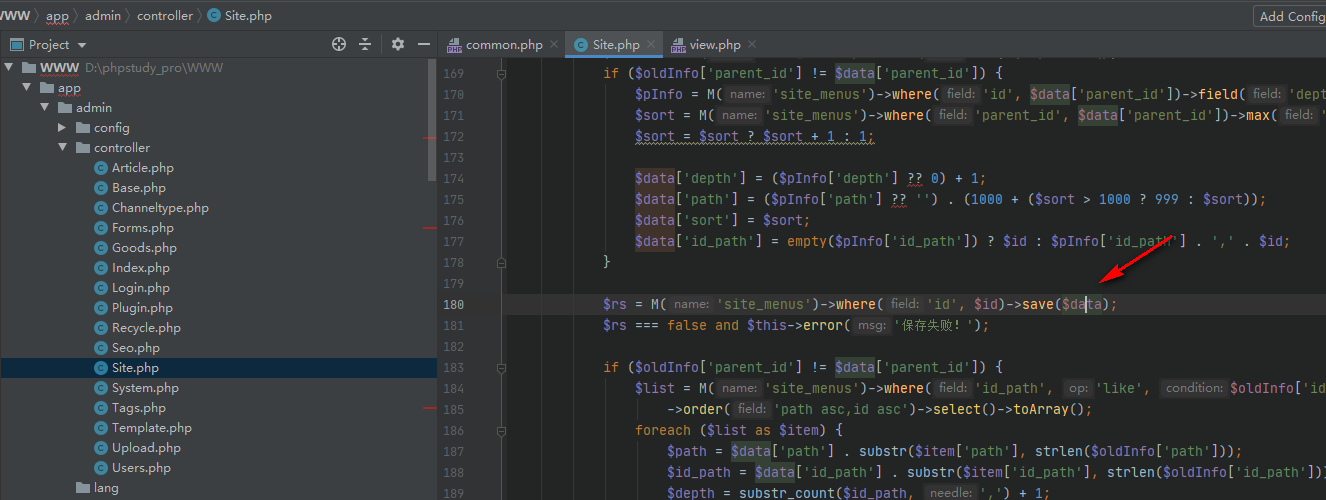
Task: Collapse the controller folder arrow
Action: [63, 148]
